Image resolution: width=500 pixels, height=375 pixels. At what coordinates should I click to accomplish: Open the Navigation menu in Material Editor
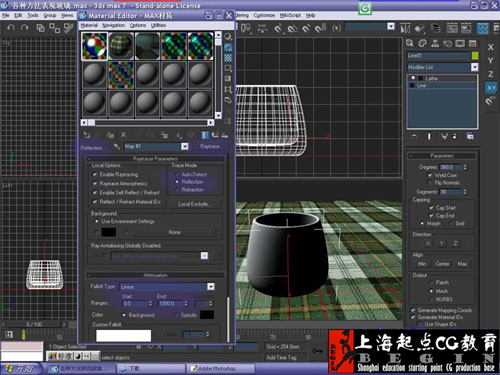113,25
